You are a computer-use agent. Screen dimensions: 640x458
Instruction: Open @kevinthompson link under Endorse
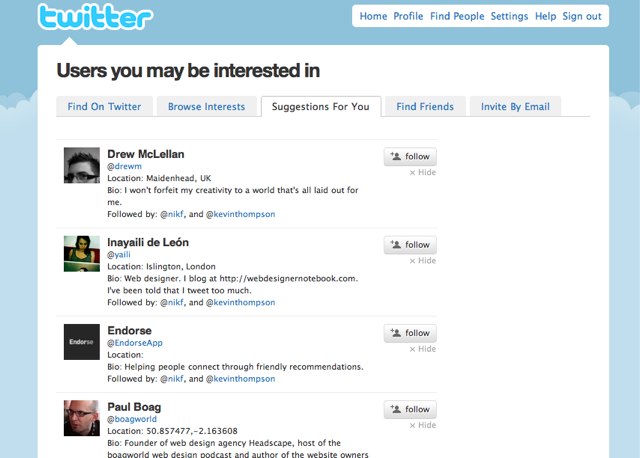click(x=240, y=379)
